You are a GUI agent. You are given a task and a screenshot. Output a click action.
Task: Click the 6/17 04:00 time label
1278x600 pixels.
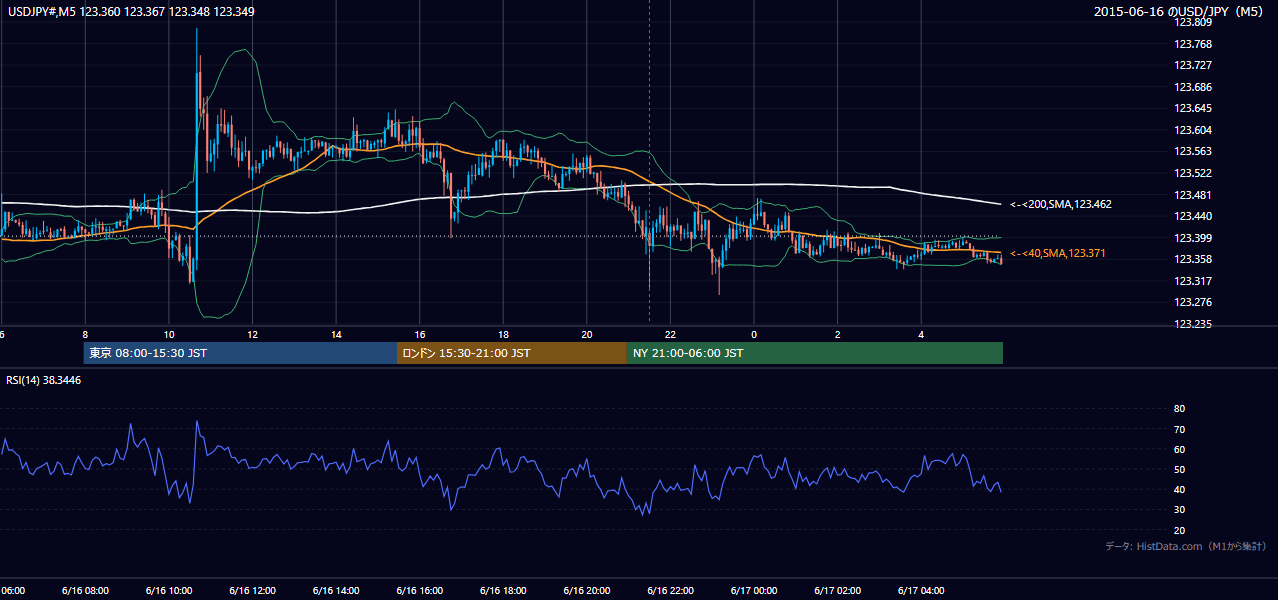[922, 590]
